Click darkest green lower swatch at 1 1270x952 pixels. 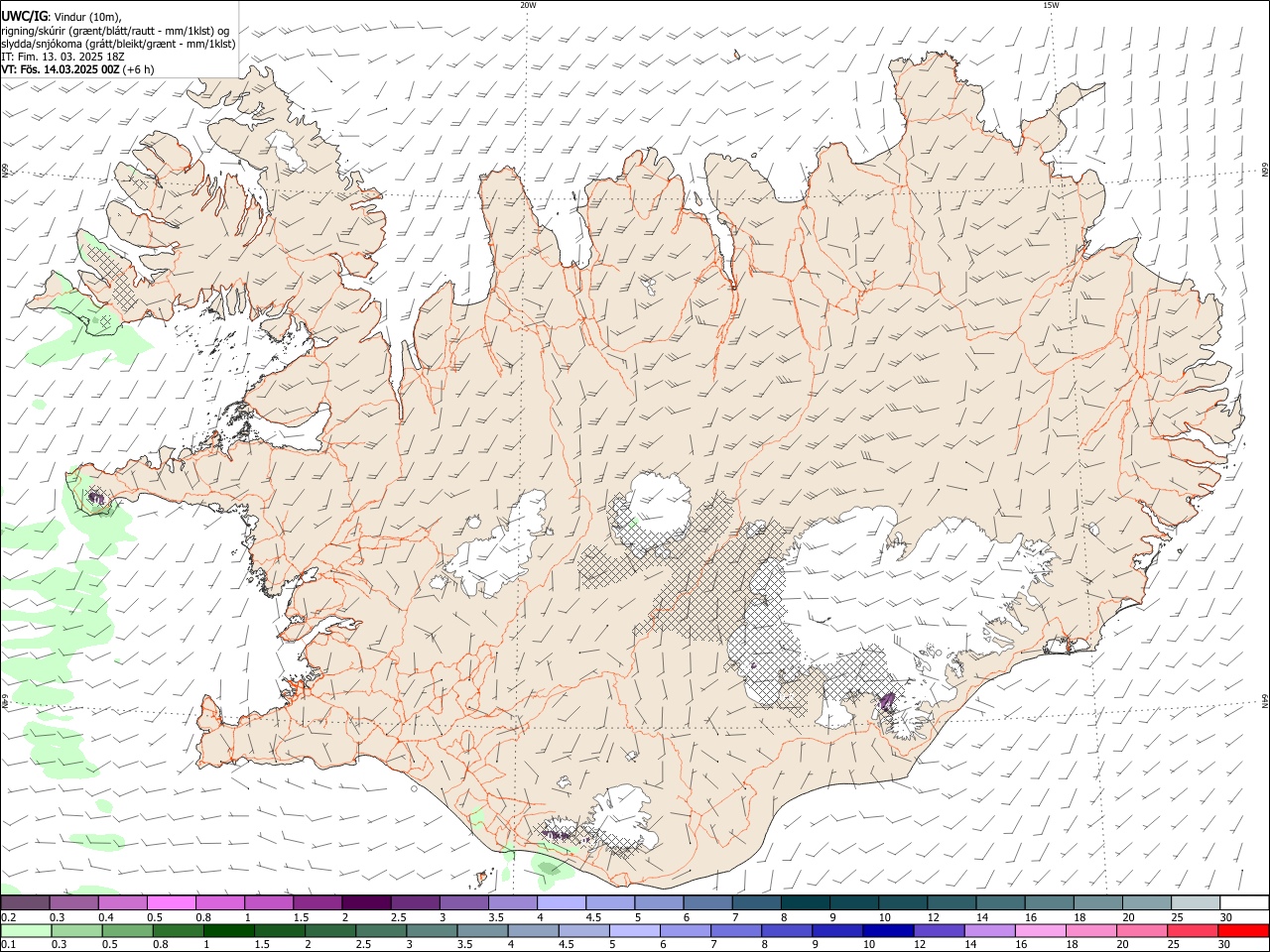(228, 930)
